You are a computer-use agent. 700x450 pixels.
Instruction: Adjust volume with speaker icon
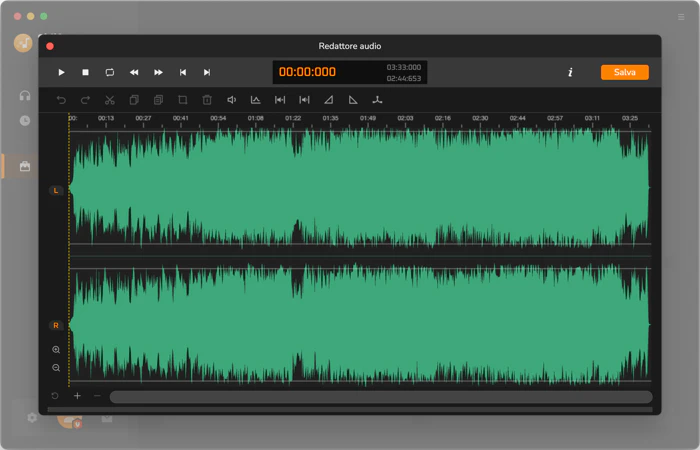pos(231,100)
